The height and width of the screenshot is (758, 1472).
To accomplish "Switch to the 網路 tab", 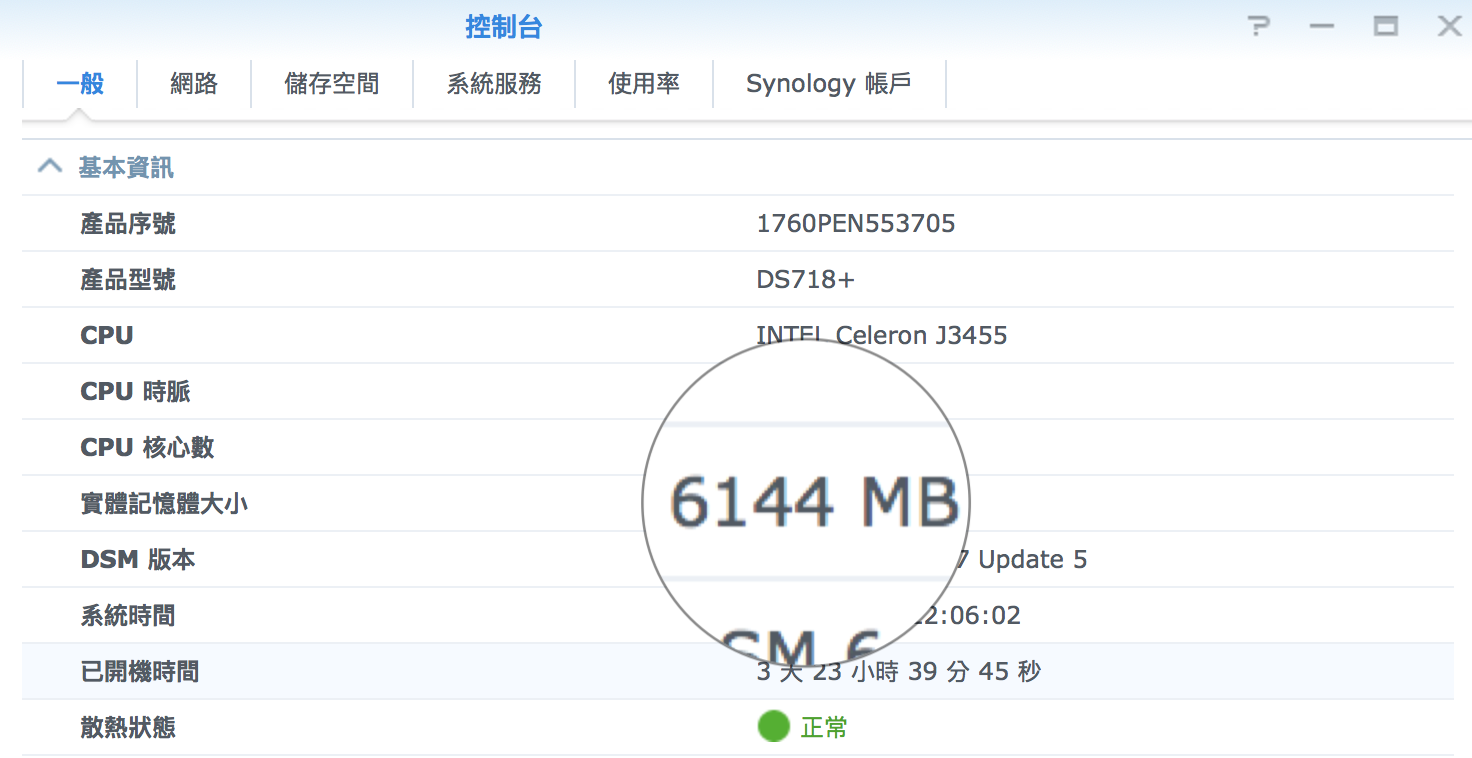I will point(194,84).
